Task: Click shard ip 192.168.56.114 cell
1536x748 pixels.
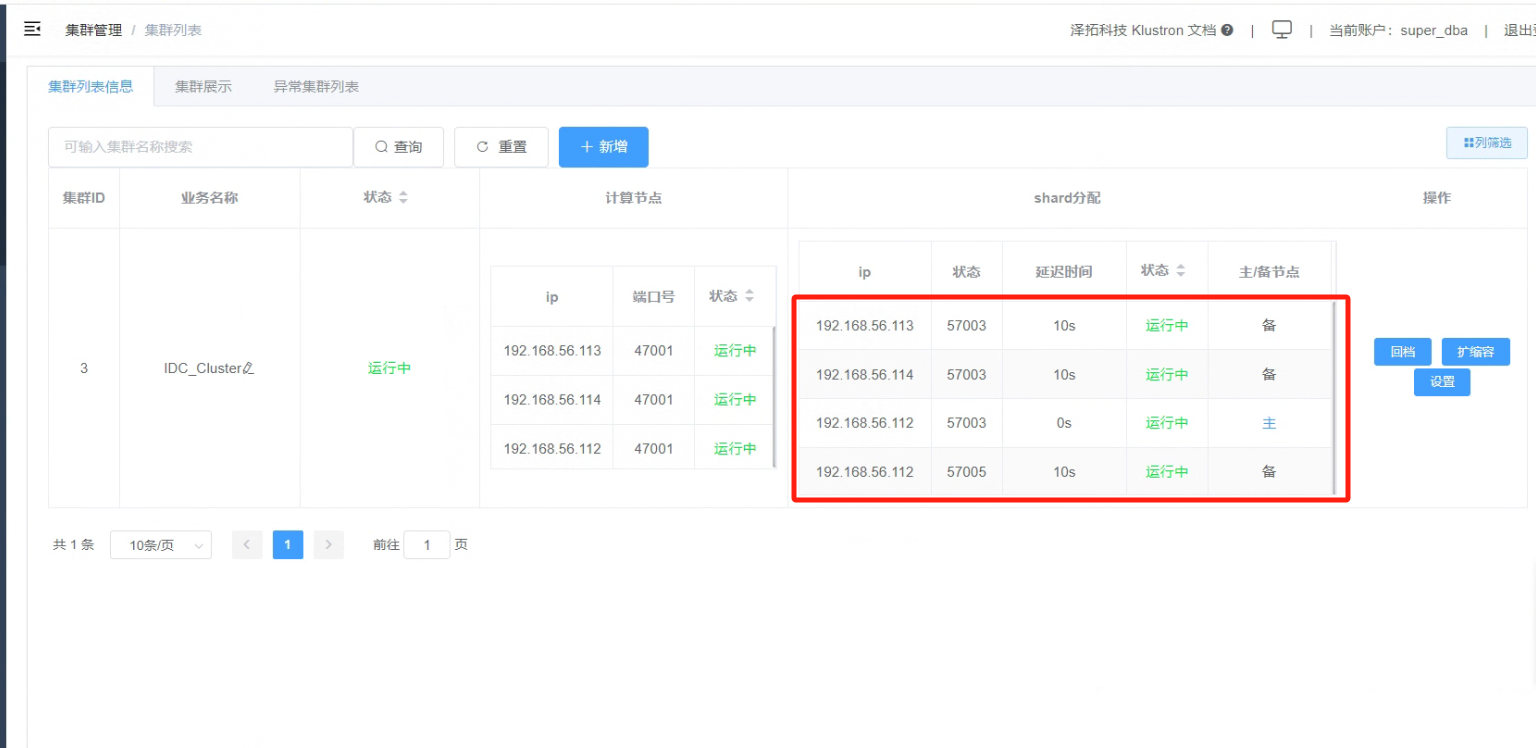Action: [865, 374]
